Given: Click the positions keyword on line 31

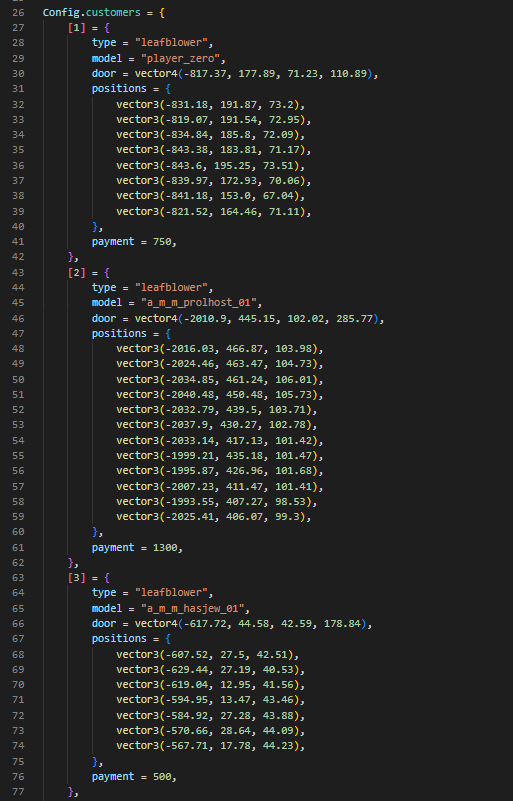Looking at the screenshot, I should 119,89.
